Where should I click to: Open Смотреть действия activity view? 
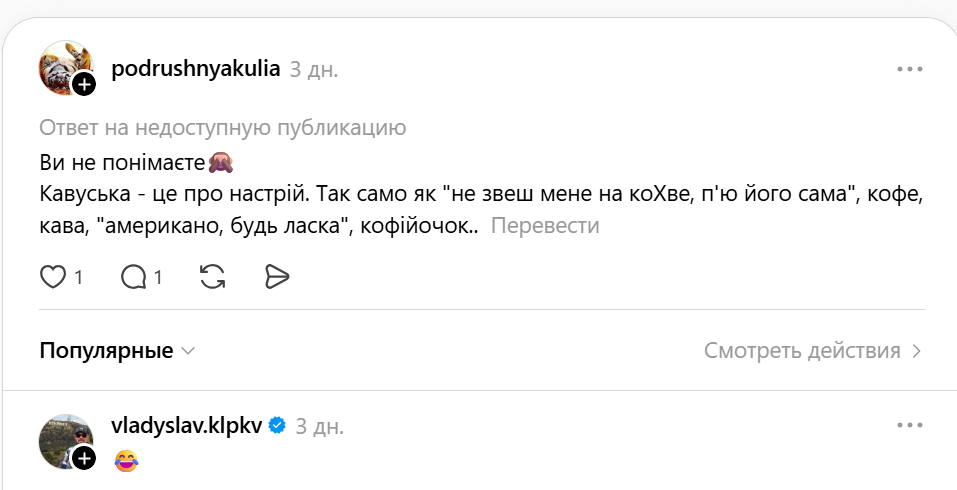point(812,351)
